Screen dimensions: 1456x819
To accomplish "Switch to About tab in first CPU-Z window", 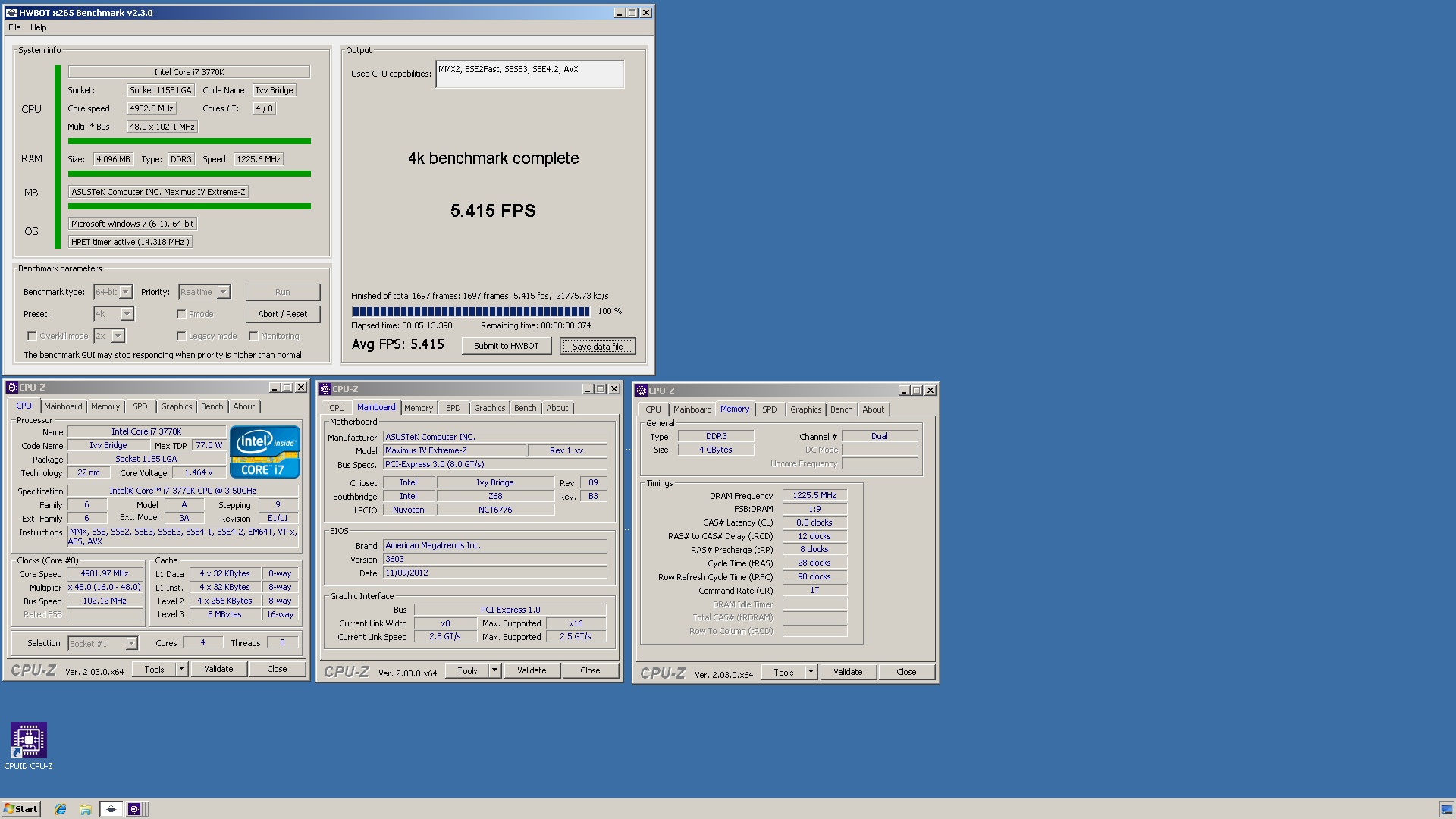I will 244,406.
